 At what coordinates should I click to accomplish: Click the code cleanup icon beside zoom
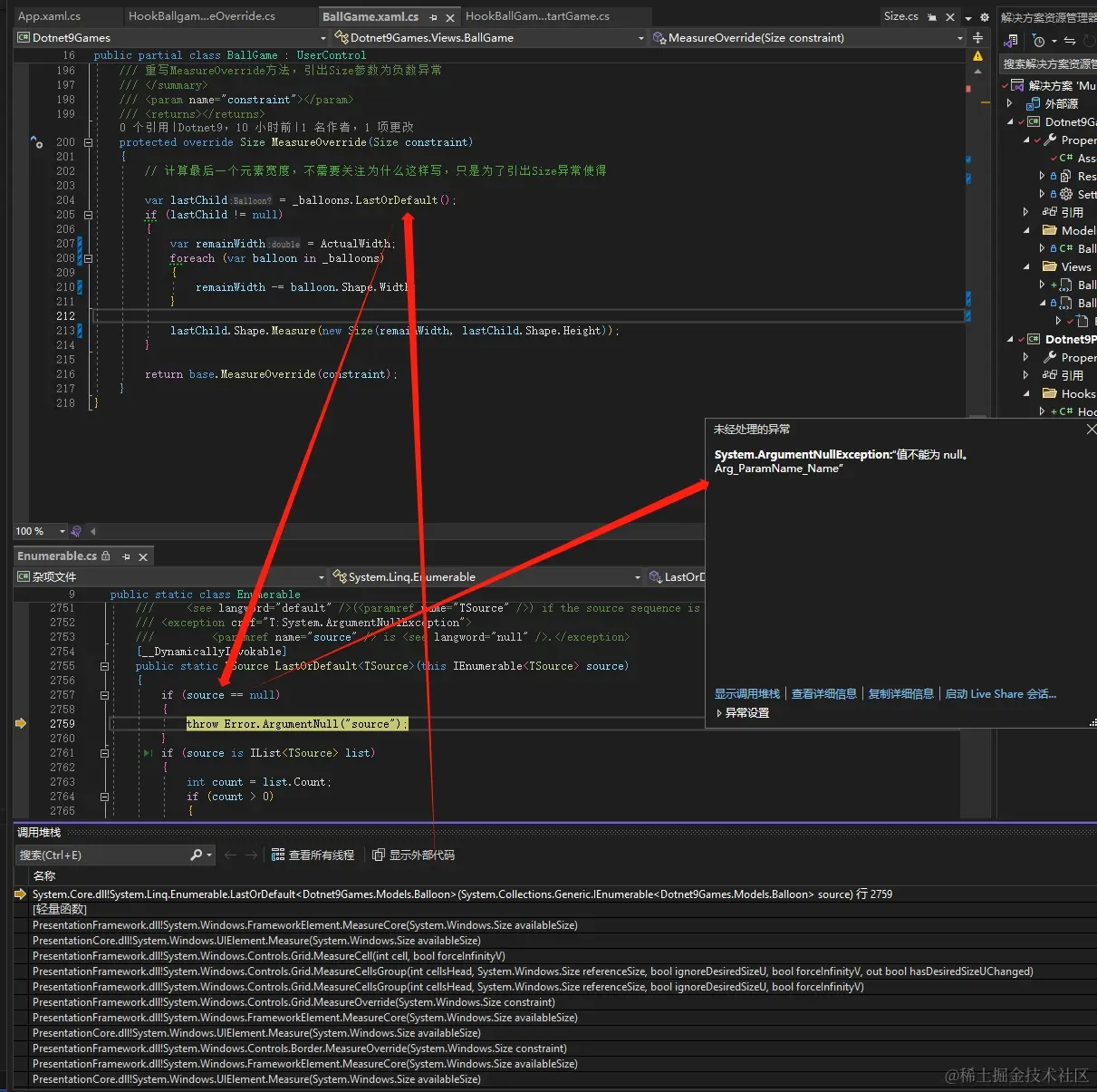[76, 531]
